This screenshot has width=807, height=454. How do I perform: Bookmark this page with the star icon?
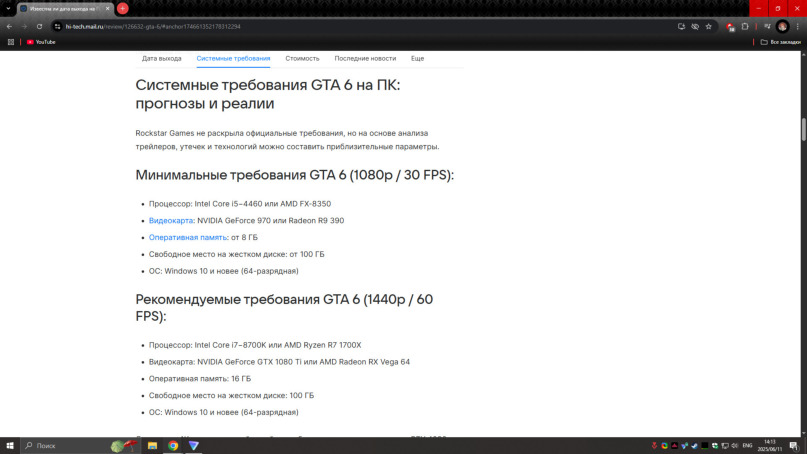709,26
